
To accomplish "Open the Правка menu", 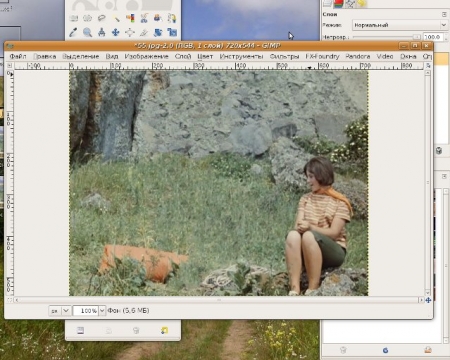I will (45, 56).
